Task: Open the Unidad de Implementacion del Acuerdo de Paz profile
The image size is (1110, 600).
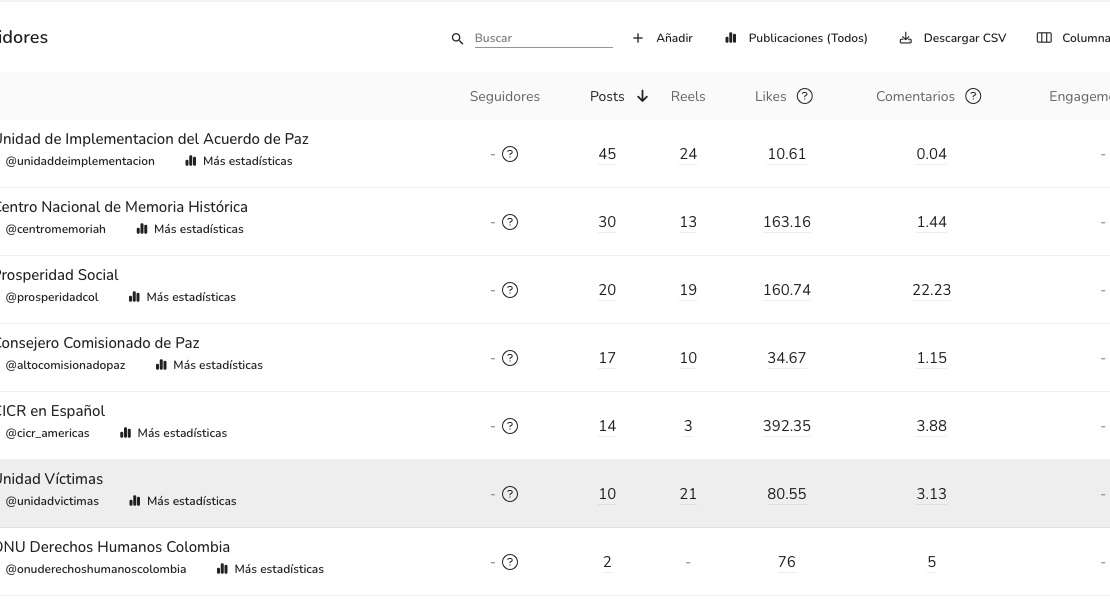Action: pos(153,139)
